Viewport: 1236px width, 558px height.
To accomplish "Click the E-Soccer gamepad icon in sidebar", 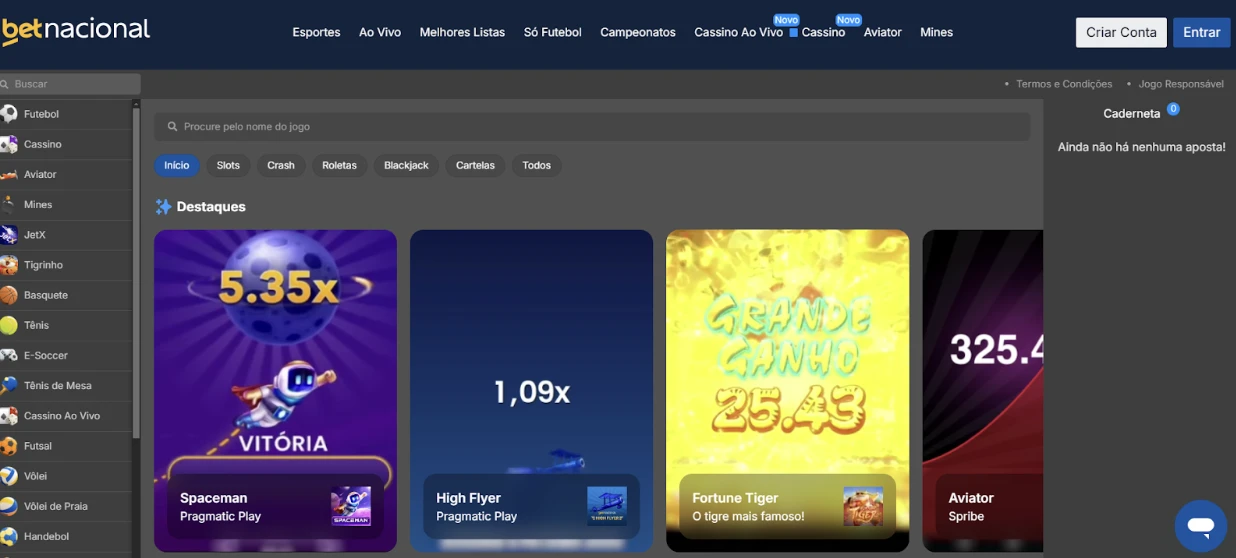I will 9,355.
